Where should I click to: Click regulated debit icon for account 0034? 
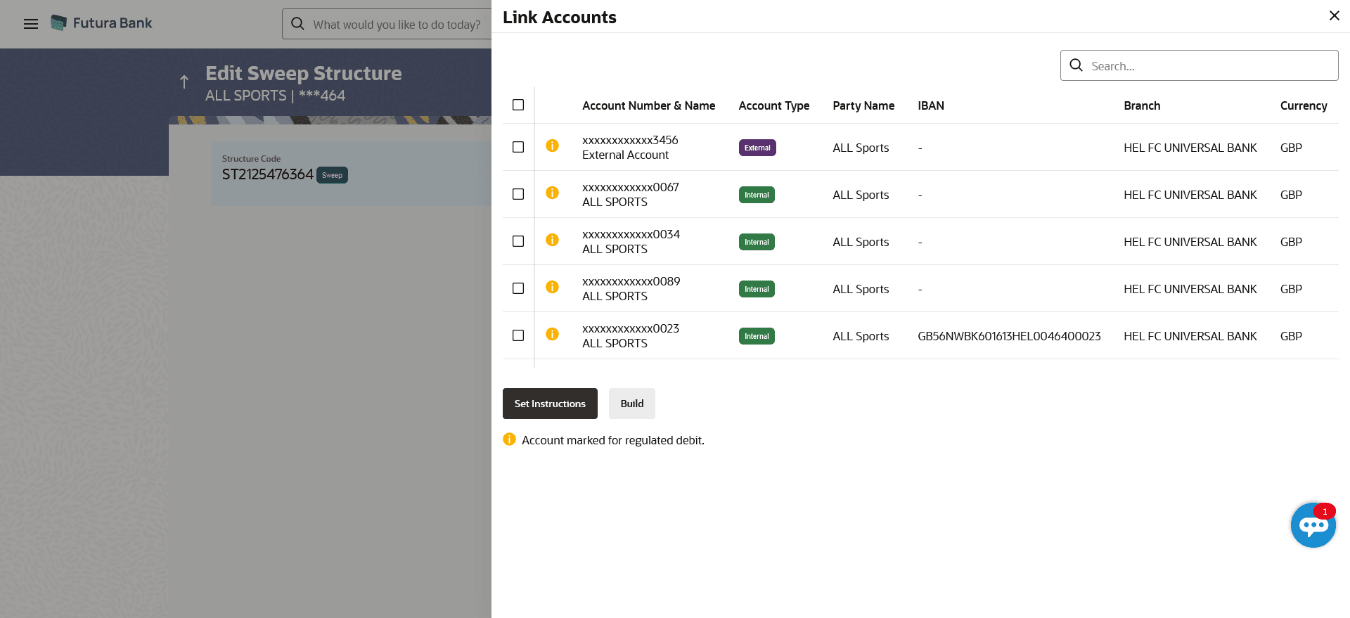click(x=552, y=240)
